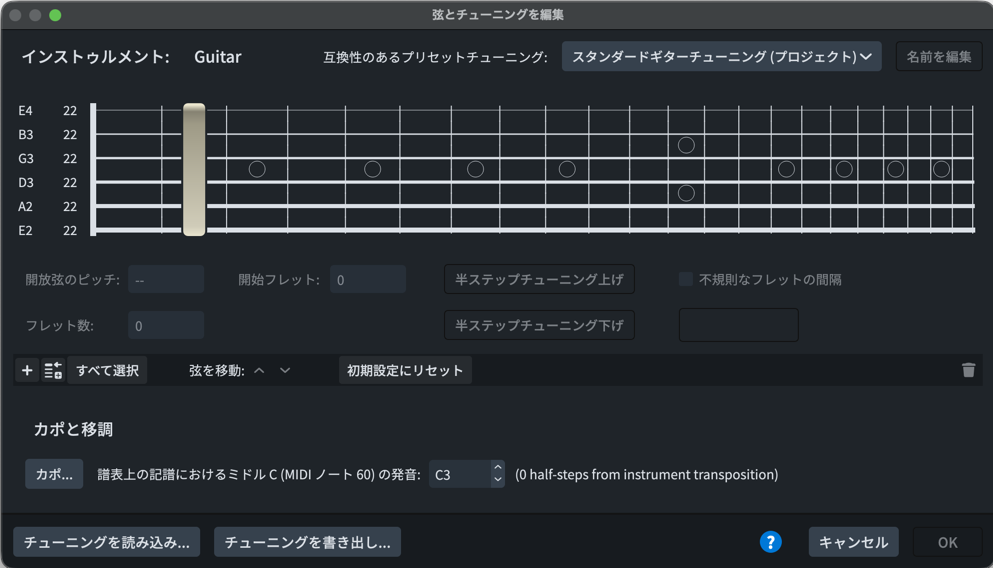993x568 pixels.
Task: Click the blue help question mark icon
Action: click(770, 542)
